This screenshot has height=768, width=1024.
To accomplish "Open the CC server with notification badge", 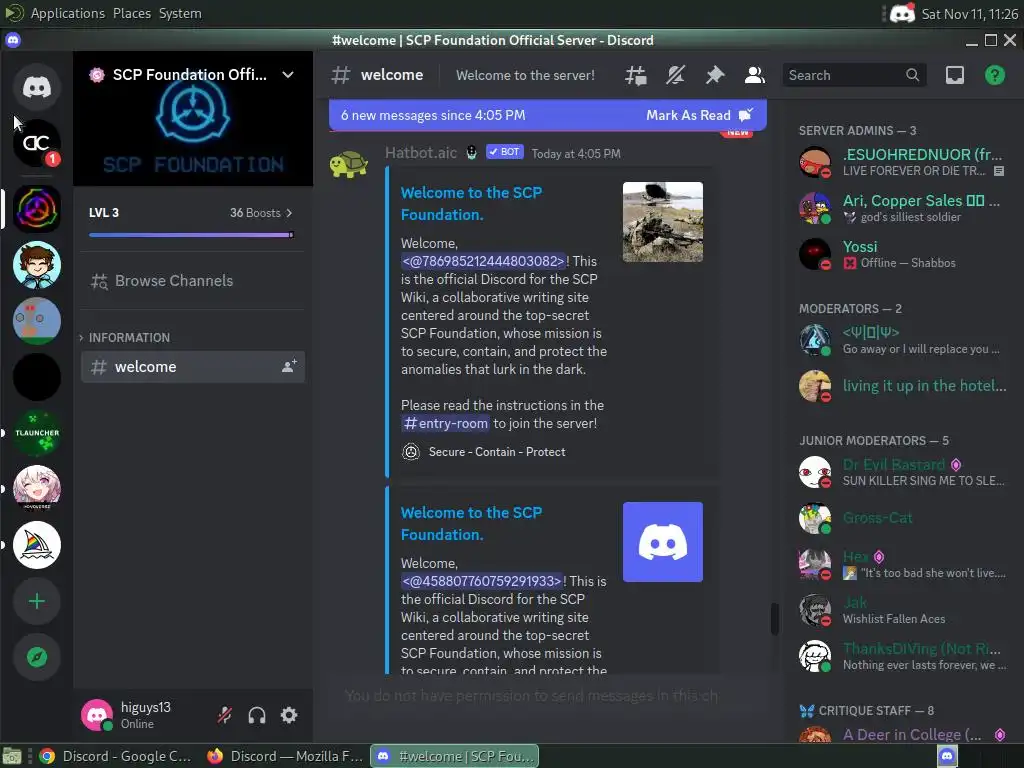I will point(37,143).
